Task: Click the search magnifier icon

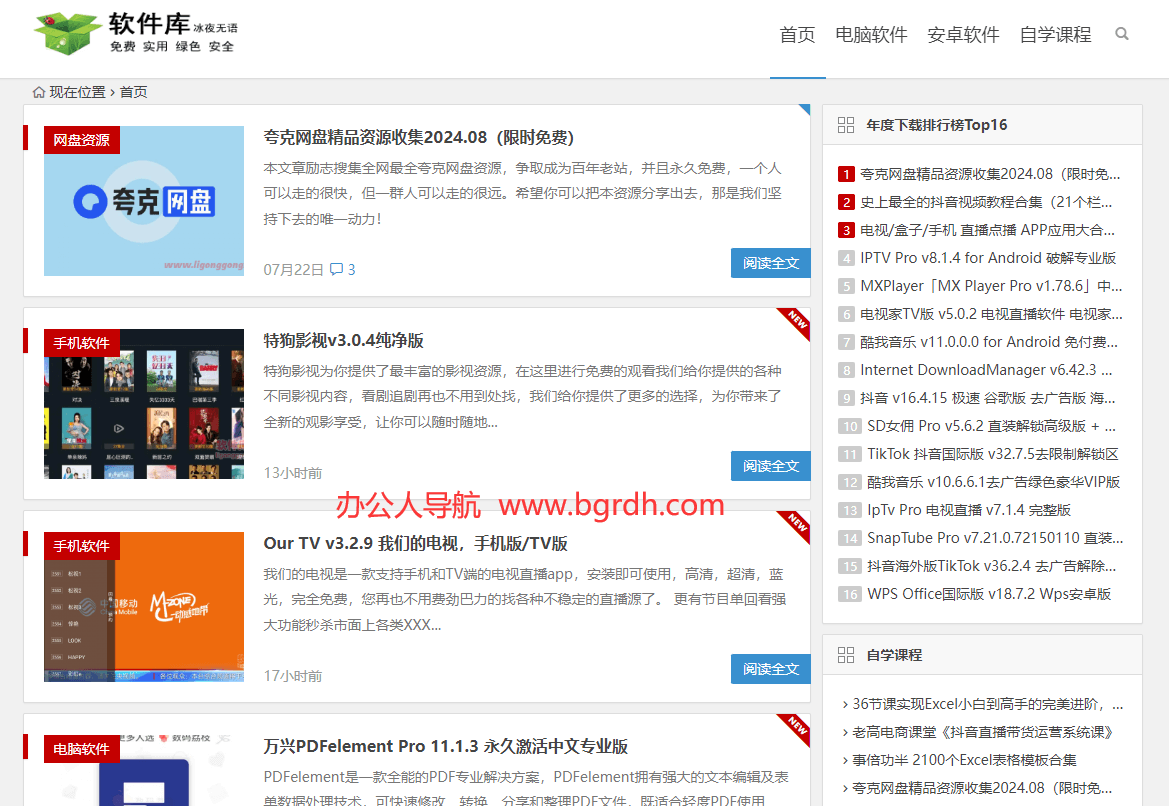Action: 1122,34
